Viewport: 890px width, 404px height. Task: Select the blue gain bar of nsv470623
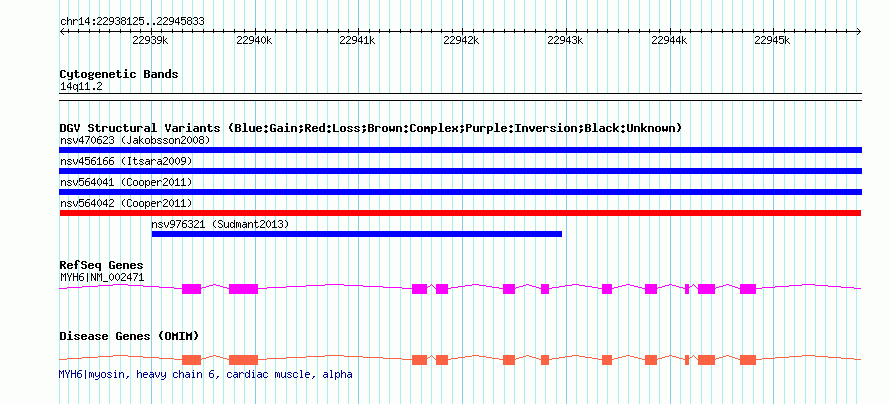[x=460, y=150]
